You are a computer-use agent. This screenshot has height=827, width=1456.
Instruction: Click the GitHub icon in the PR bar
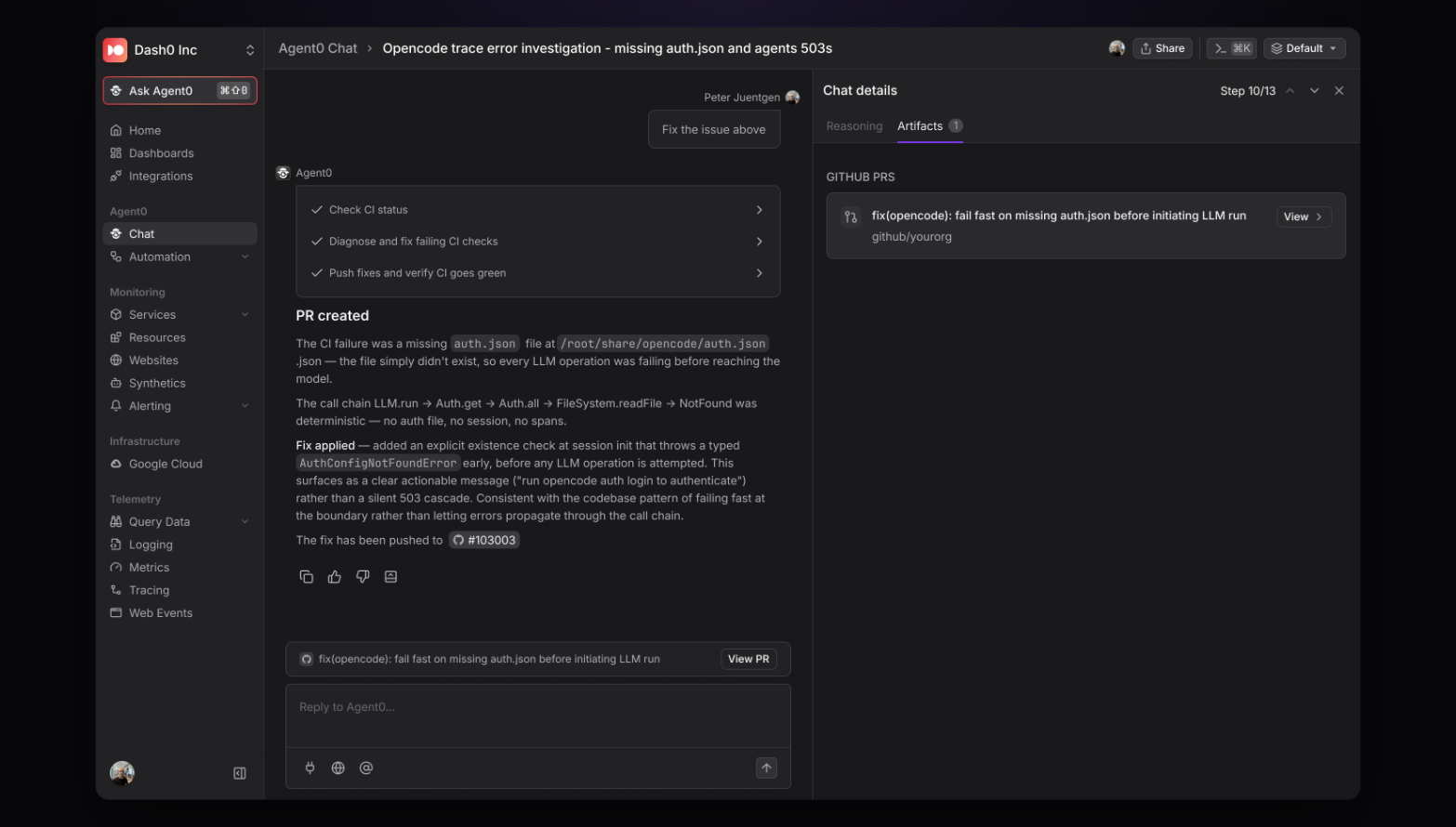pyautogui.click(x=306, y=660)
